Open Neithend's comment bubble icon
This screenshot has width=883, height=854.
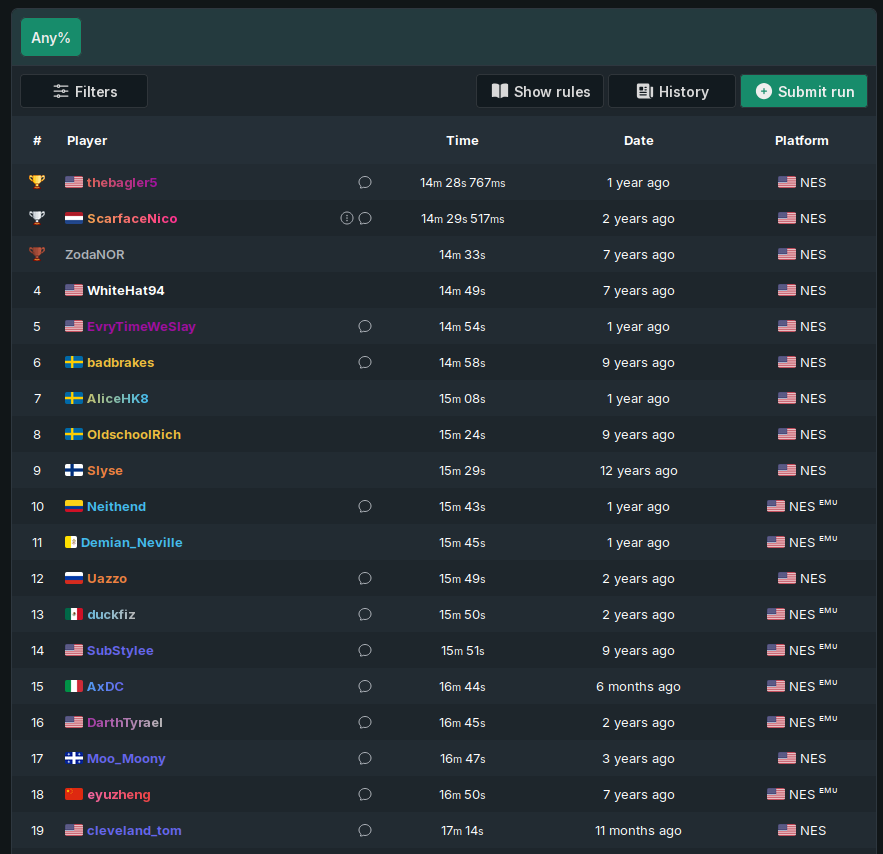(x=365, y=507)
